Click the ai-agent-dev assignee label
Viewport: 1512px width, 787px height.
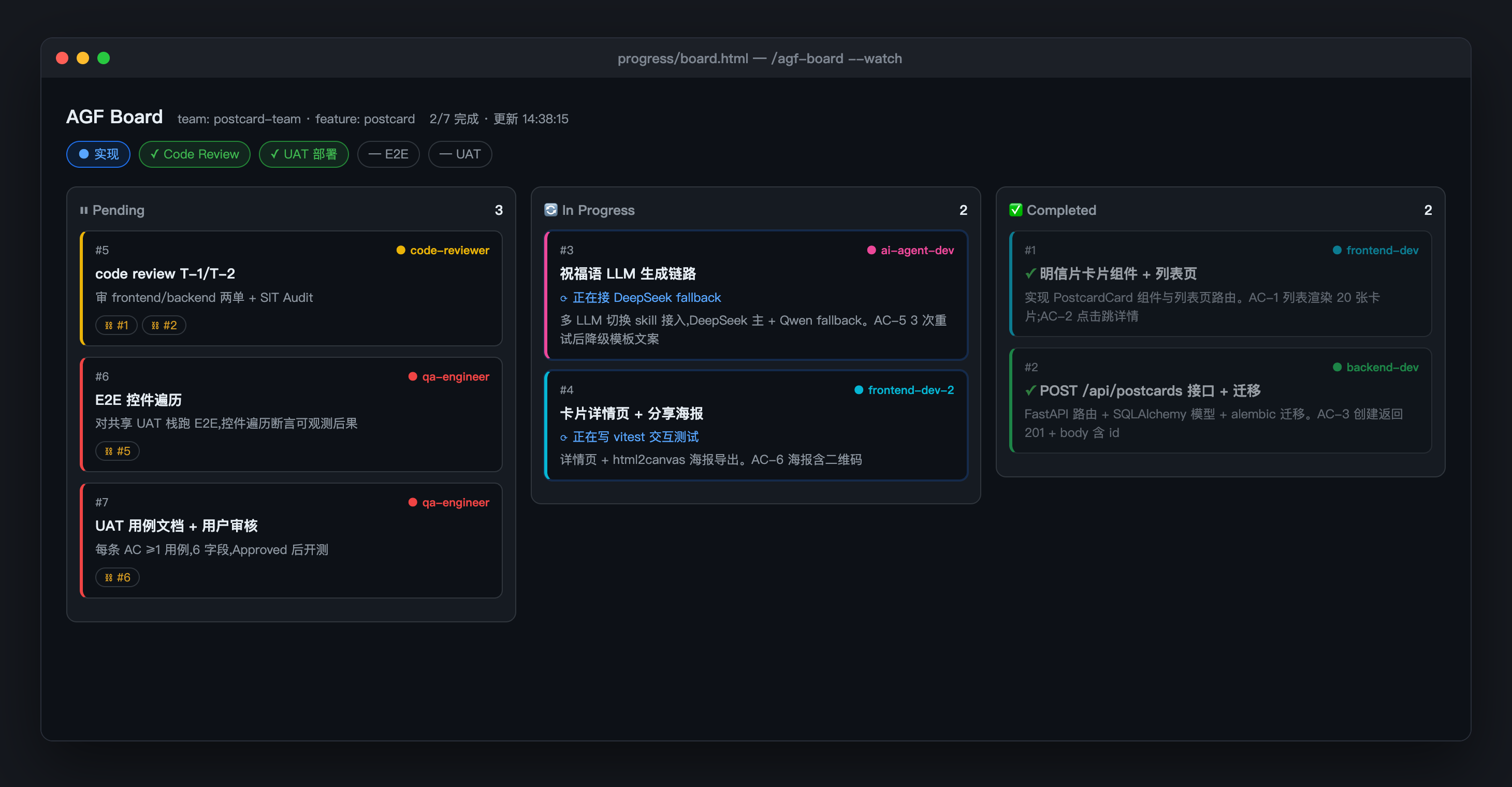[918, 250]
